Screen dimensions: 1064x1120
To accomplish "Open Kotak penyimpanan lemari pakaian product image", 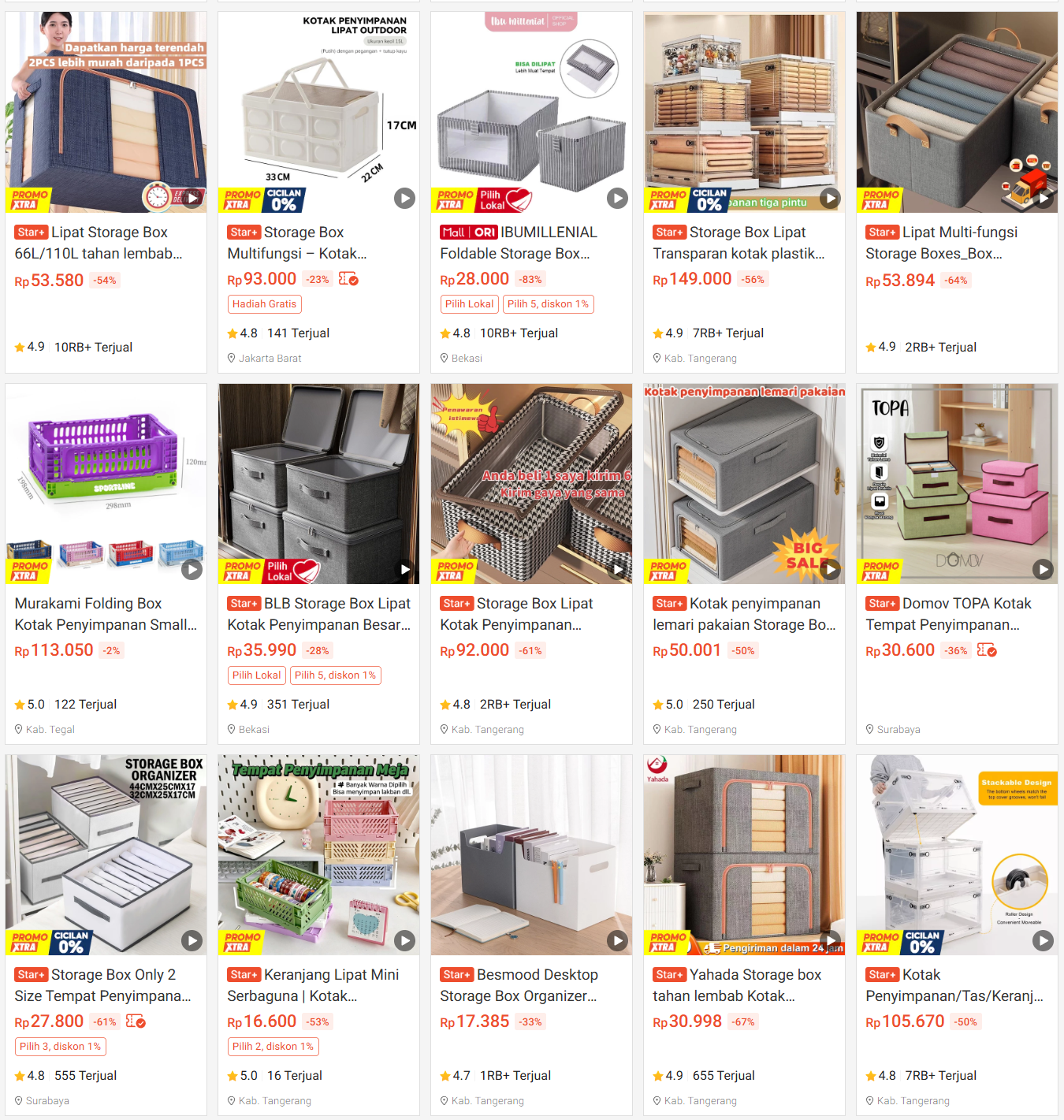I will pos(744,484).
